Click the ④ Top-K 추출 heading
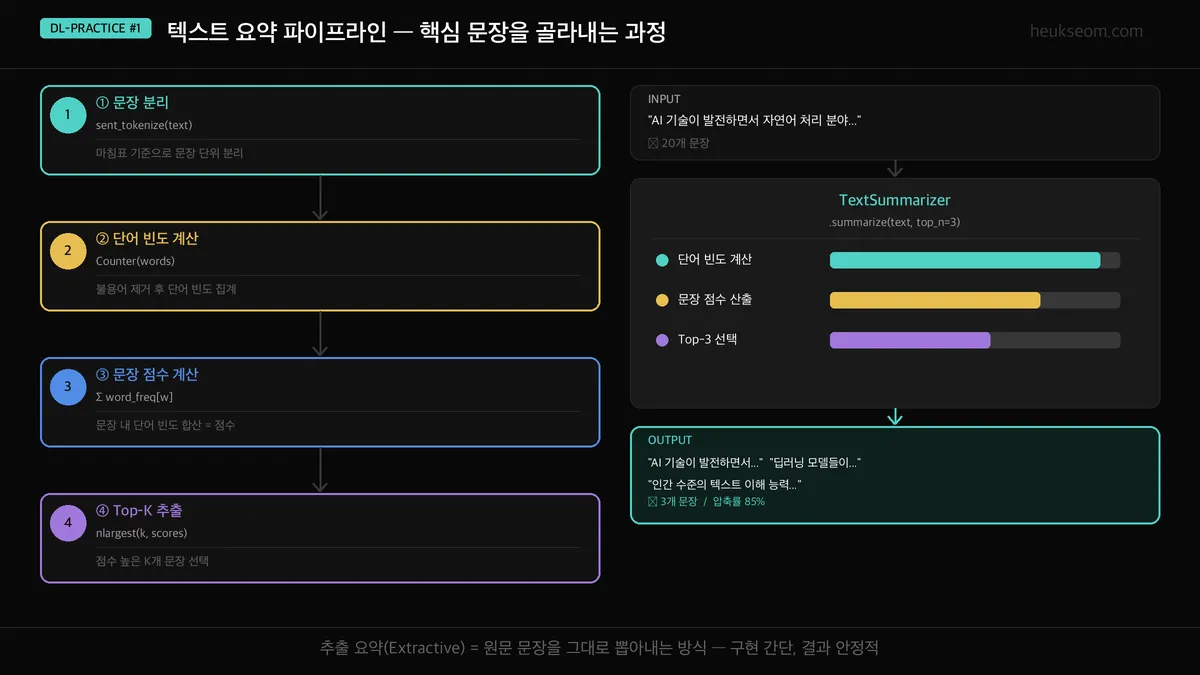The height and width of the screenshot is (675, 1200). click(139, 511)
